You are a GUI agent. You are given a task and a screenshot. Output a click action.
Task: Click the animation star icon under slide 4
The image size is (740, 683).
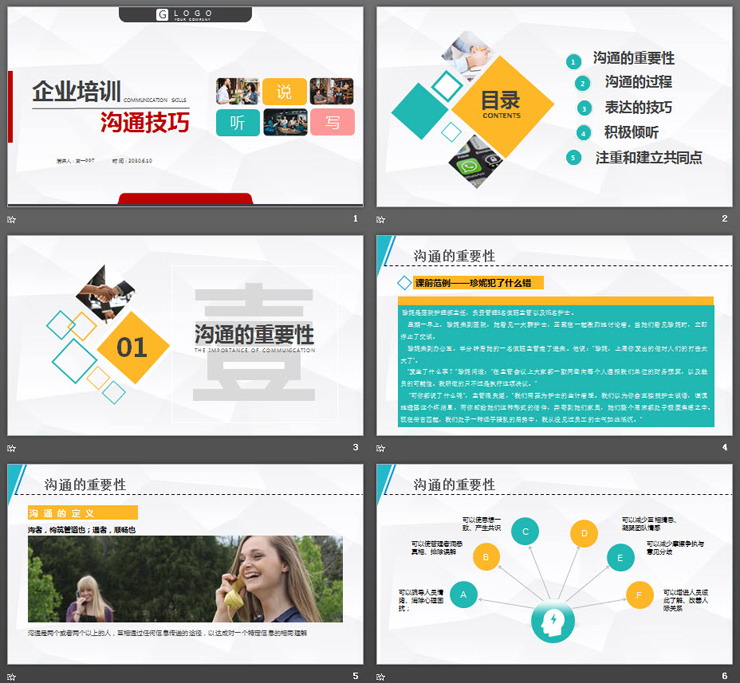[381, 448]
